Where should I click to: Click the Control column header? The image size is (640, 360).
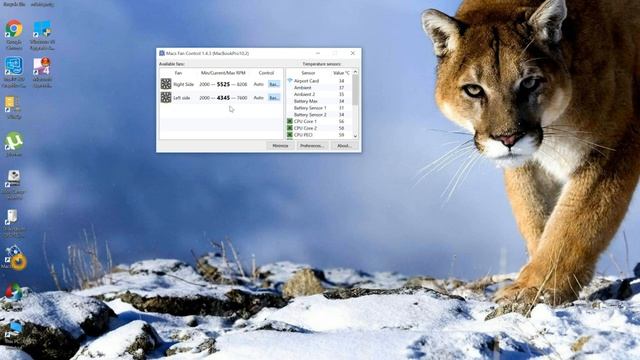266,73
